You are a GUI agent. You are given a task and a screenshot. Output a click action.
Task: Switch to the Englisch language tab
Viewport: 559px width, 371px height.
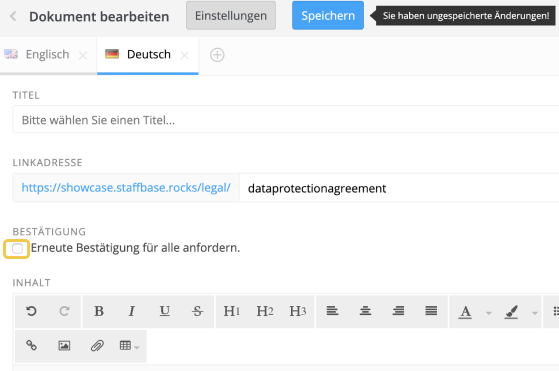[x=47, y=55]
